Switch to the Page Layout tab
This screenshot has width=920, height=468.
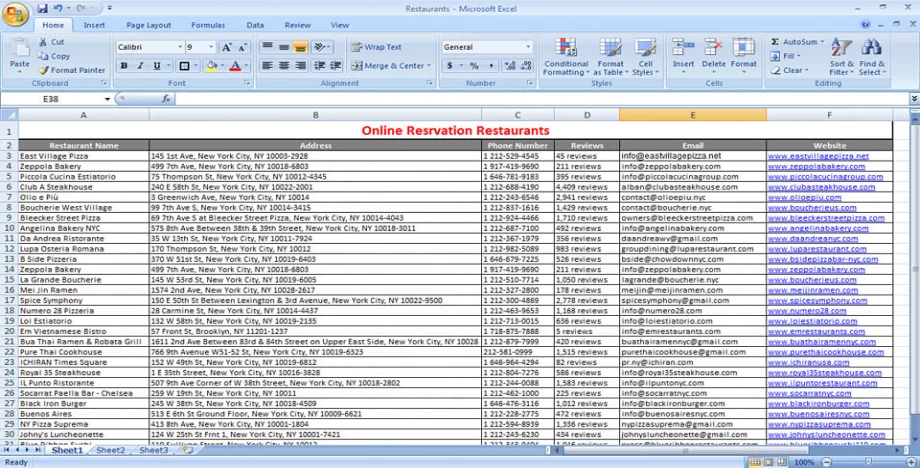pyautogui.click(x=148, y=25)
